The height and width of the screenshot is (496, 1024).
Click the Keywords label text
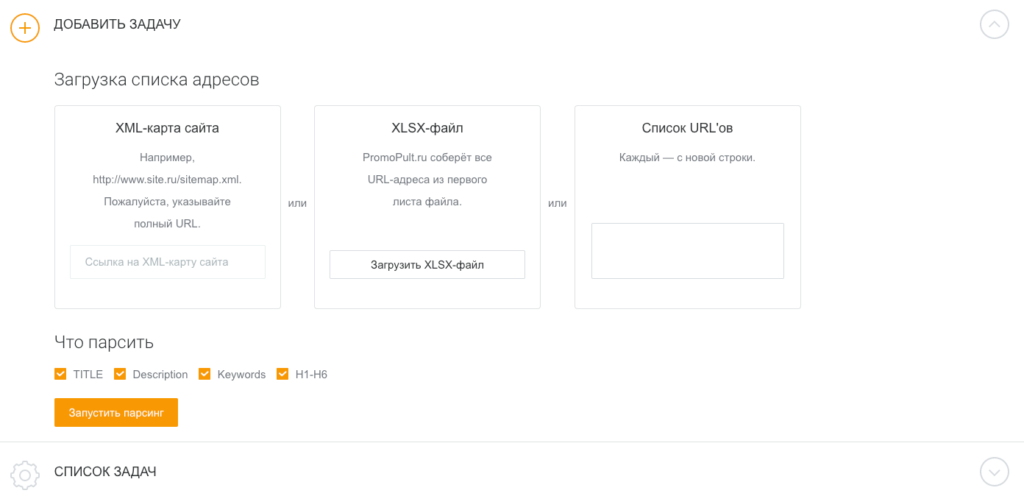[241, 375]
